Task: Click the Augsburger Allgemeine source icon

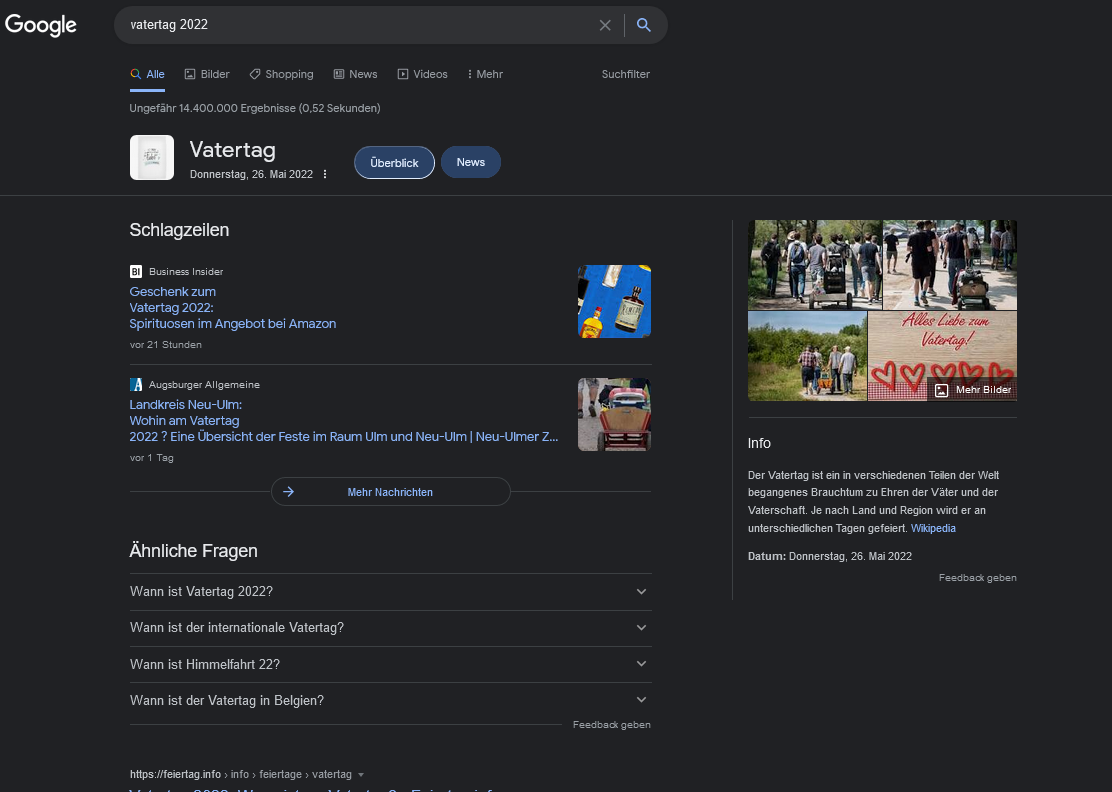Action: point(136,384)
